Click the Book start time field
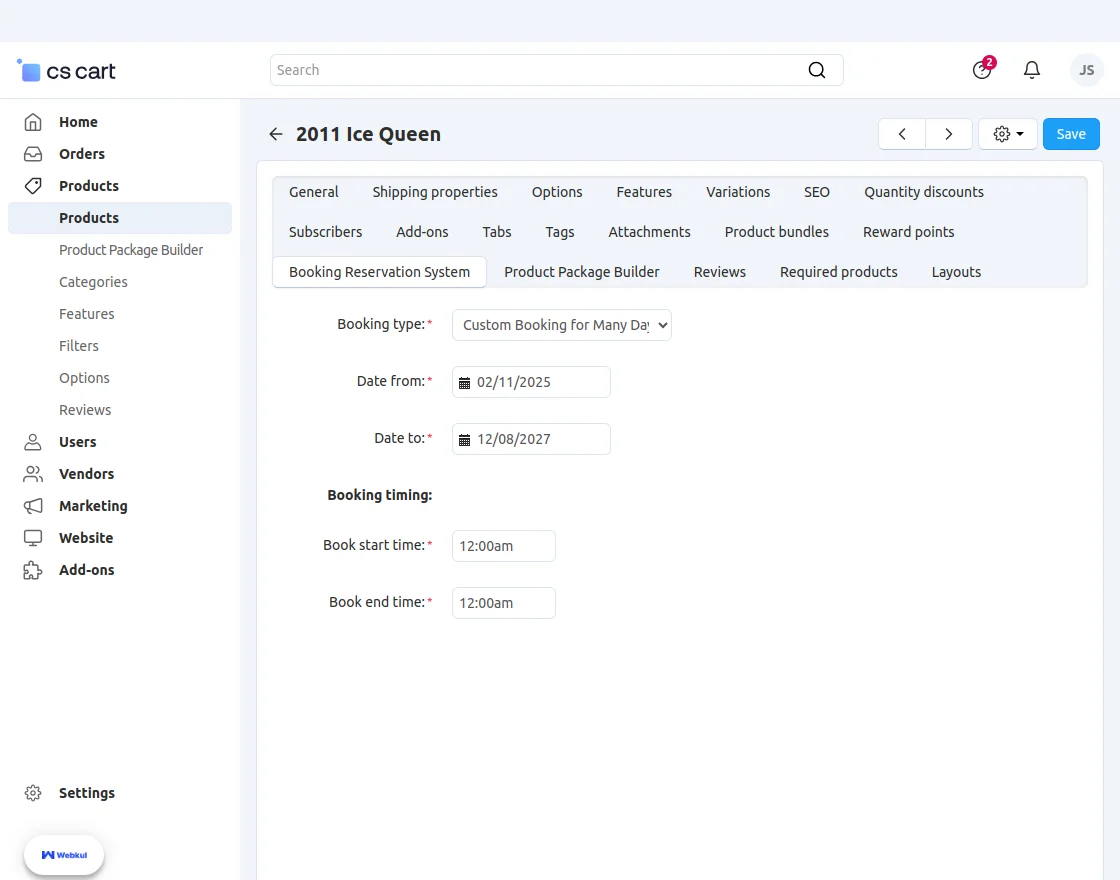Screen dimensions: 1120x880 503,546
